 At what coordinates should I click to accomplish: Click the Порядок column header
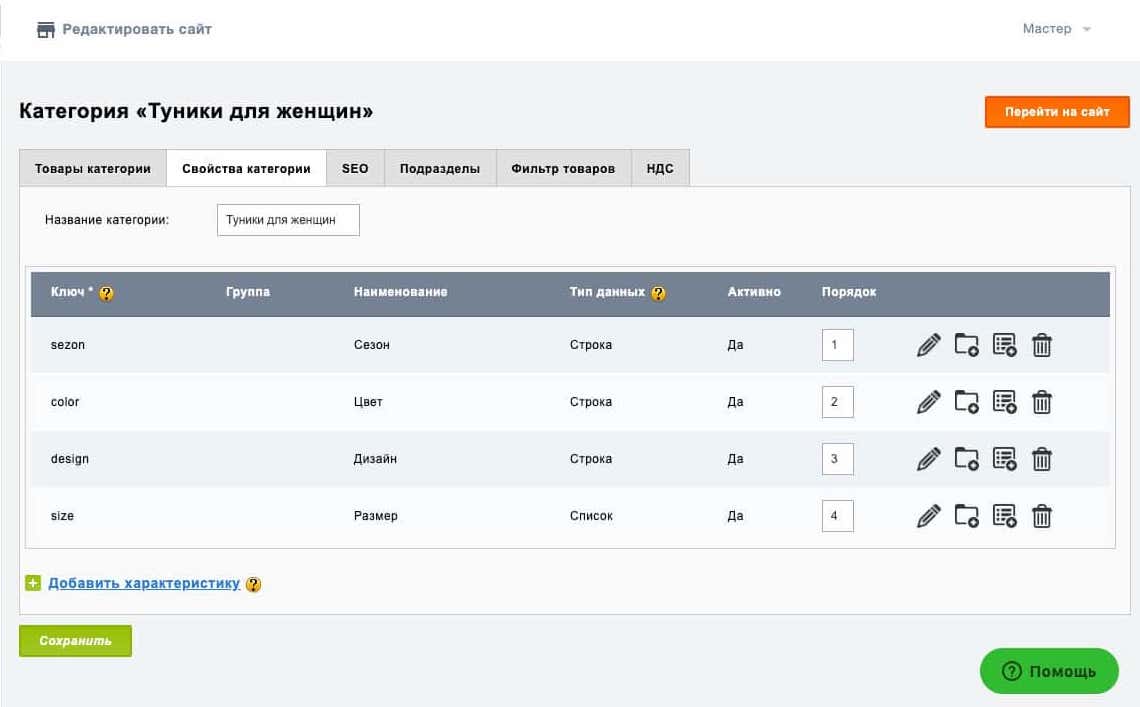click(x=848, y=292)
